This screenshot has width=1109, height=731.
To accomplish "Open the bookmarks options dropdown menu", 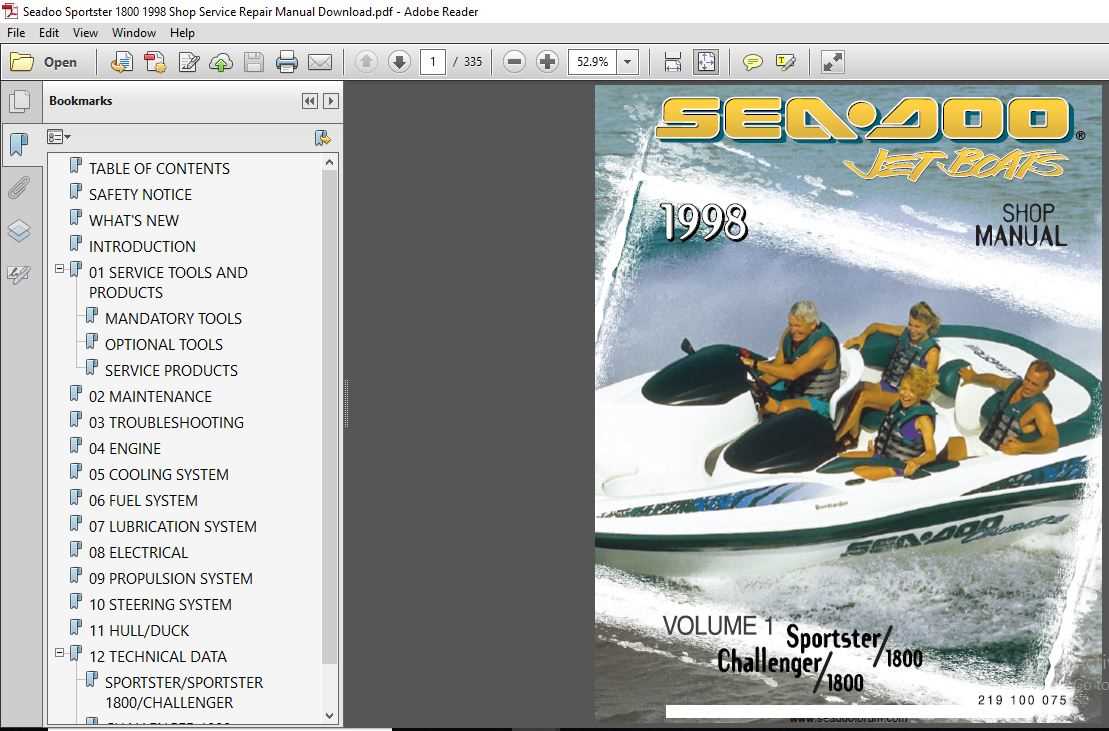I will [58, 136].
